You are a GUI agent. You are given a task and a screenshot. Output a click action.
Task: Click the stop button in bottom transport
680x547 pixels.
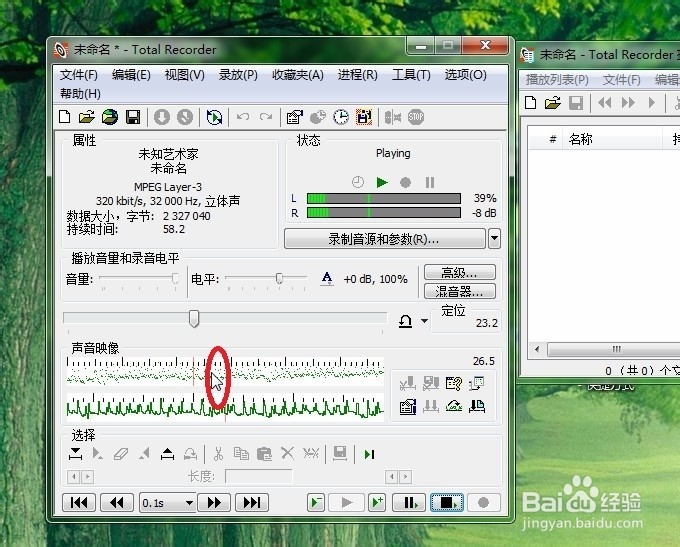(447, 503)
